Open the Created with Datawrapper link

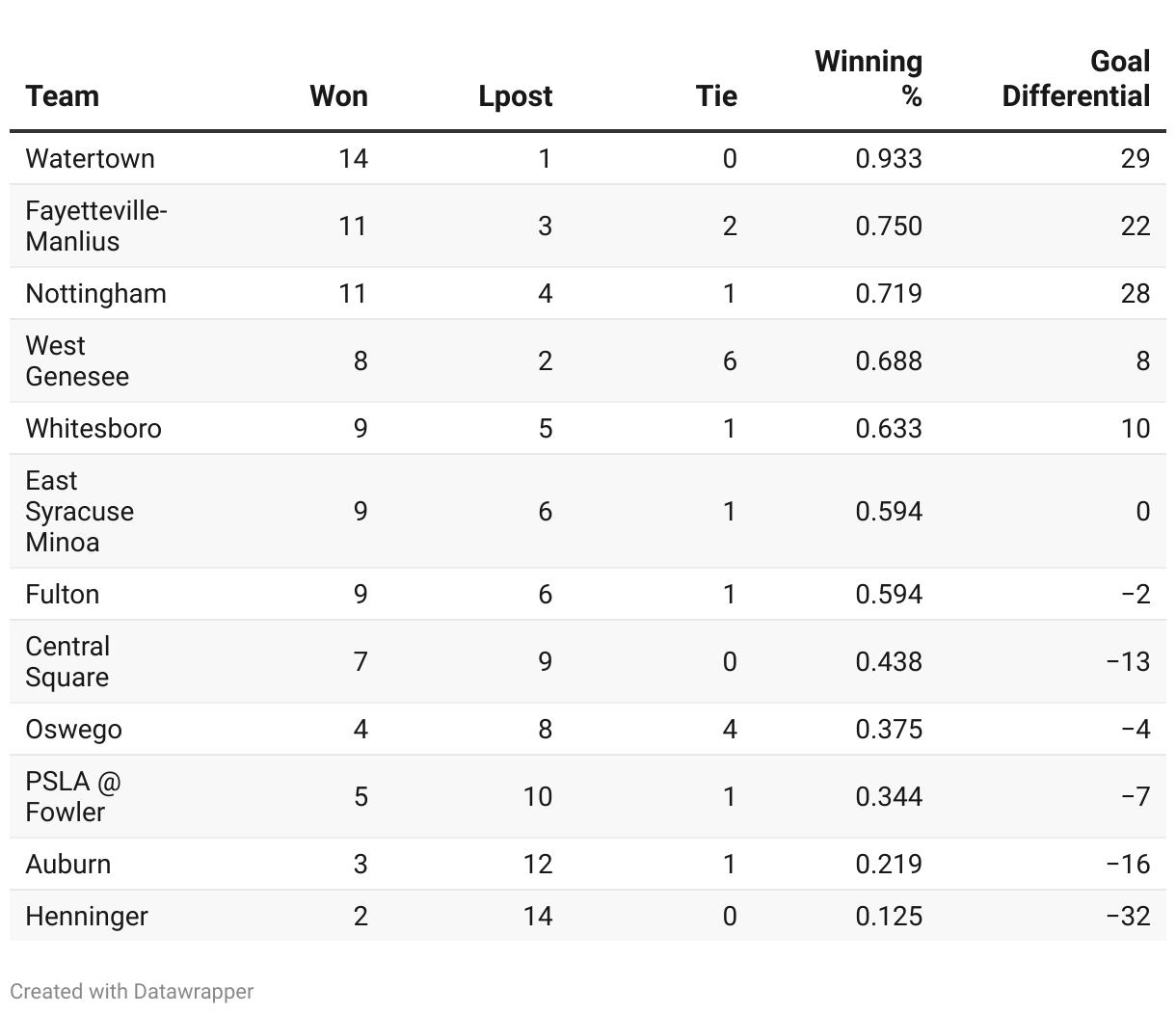[132, 991]
